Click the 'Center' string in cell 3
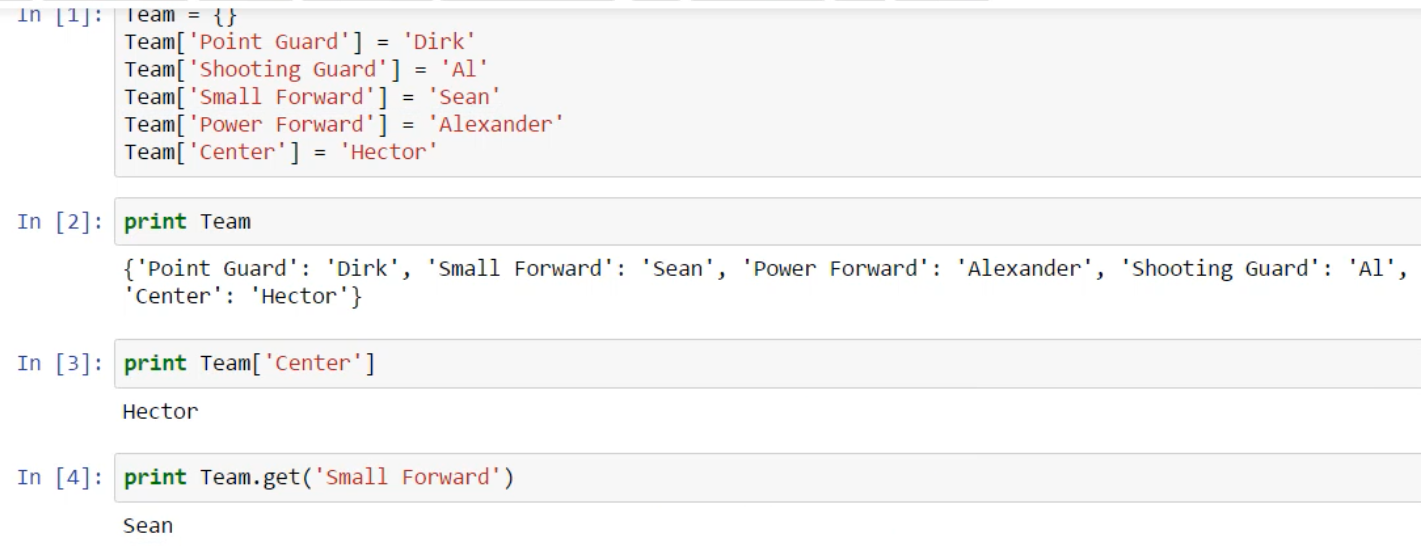 (x=313, y=364)
